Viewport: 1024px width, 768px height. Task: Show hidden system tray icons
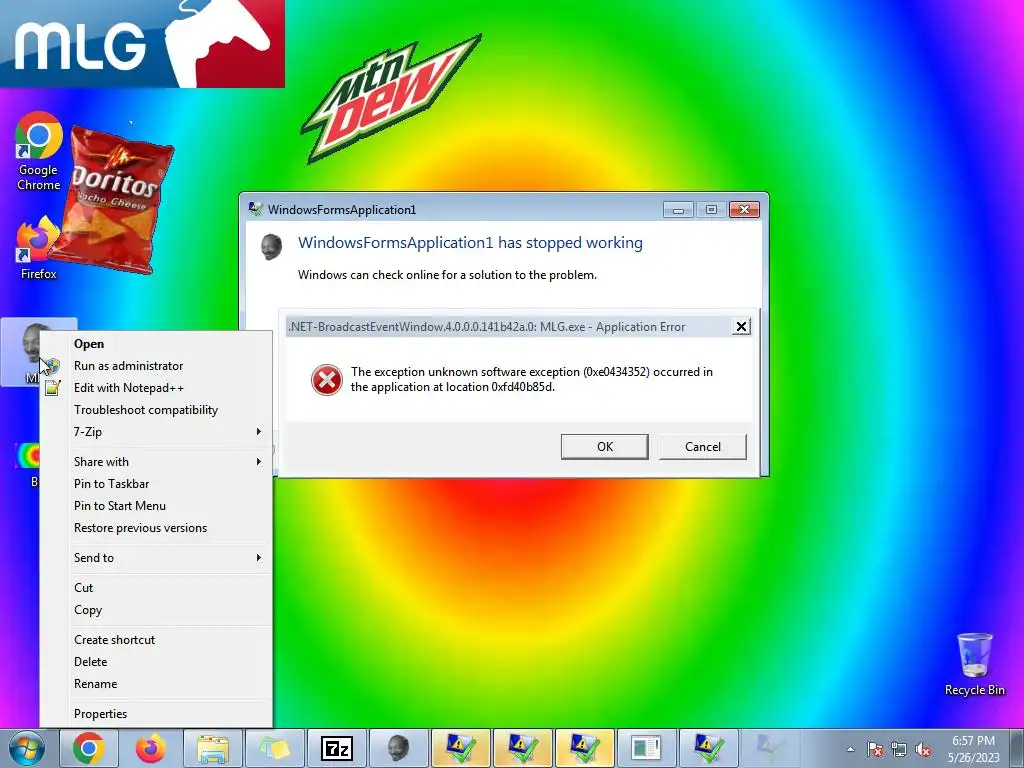click(x=850, y=749)
